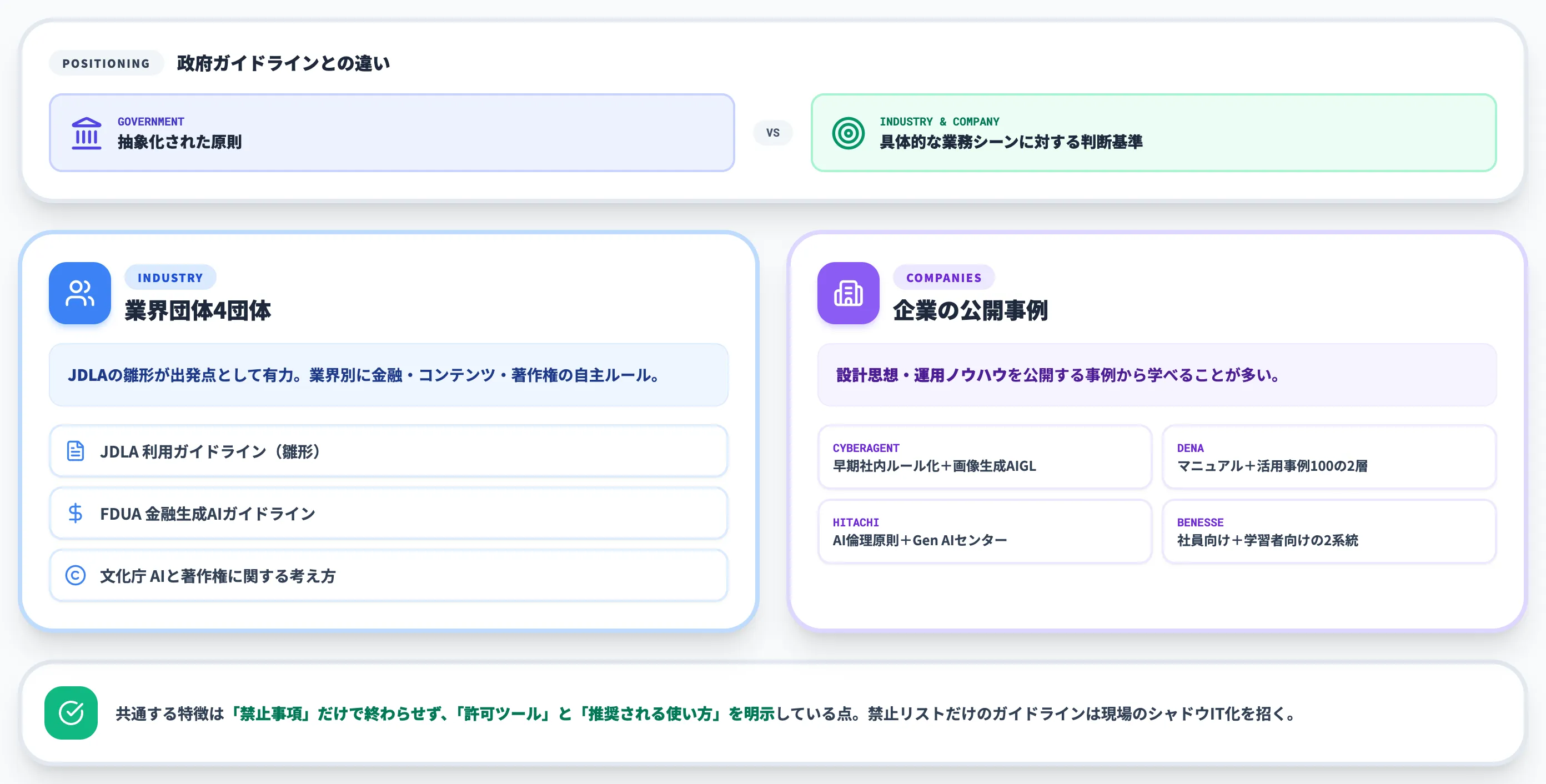1546x784 pixels.
Task: Click the government building icon
Action: (87, 133)
